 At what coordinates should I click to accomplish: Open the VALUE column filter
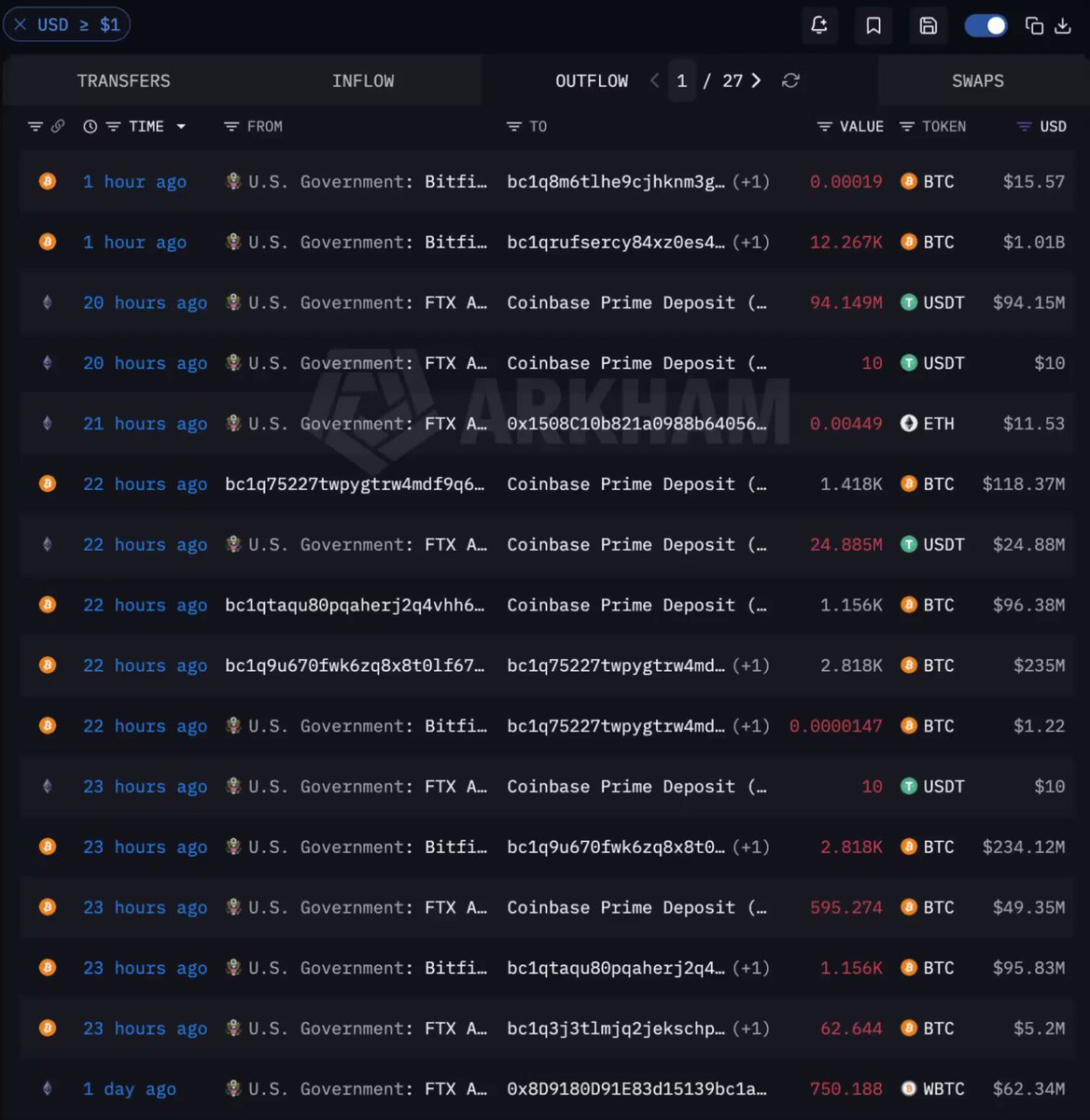click(x=824, y=126)
